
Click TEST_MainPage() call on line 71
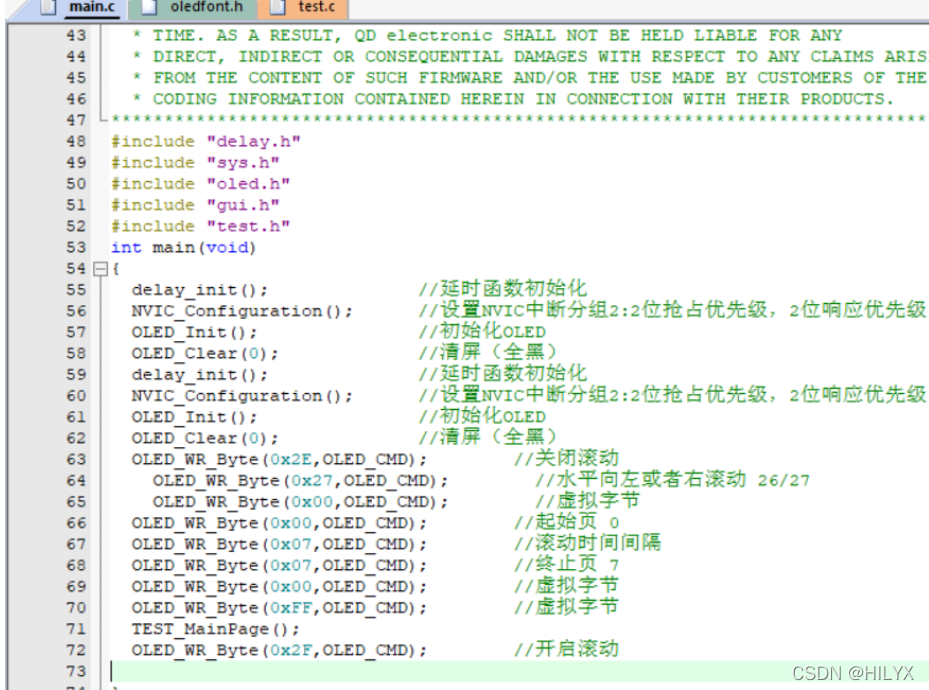click(x=216, y=629)
